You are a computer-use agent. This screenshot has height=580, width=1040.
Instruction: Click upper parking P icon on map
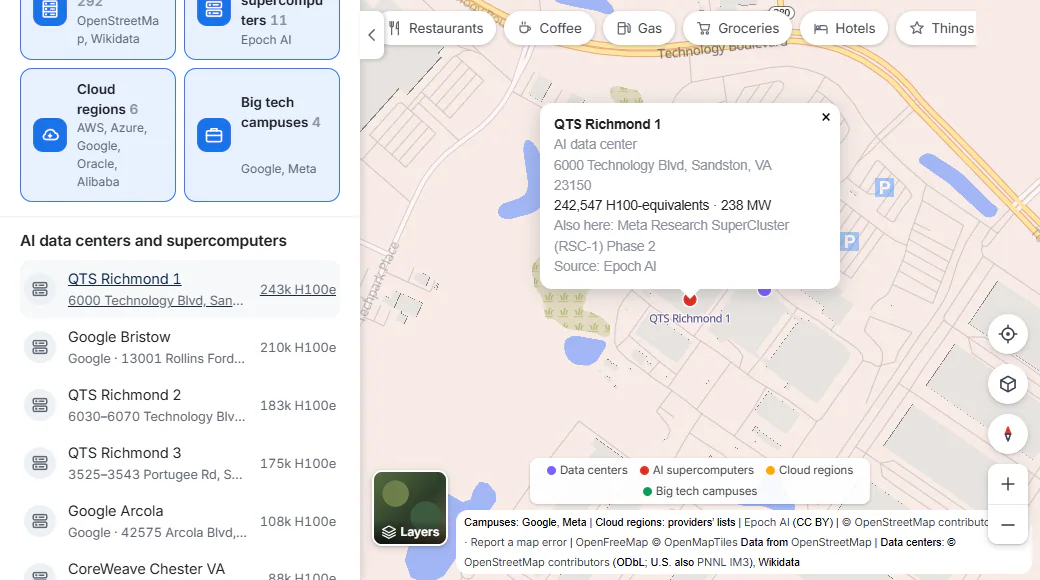[x=883, y=188]
